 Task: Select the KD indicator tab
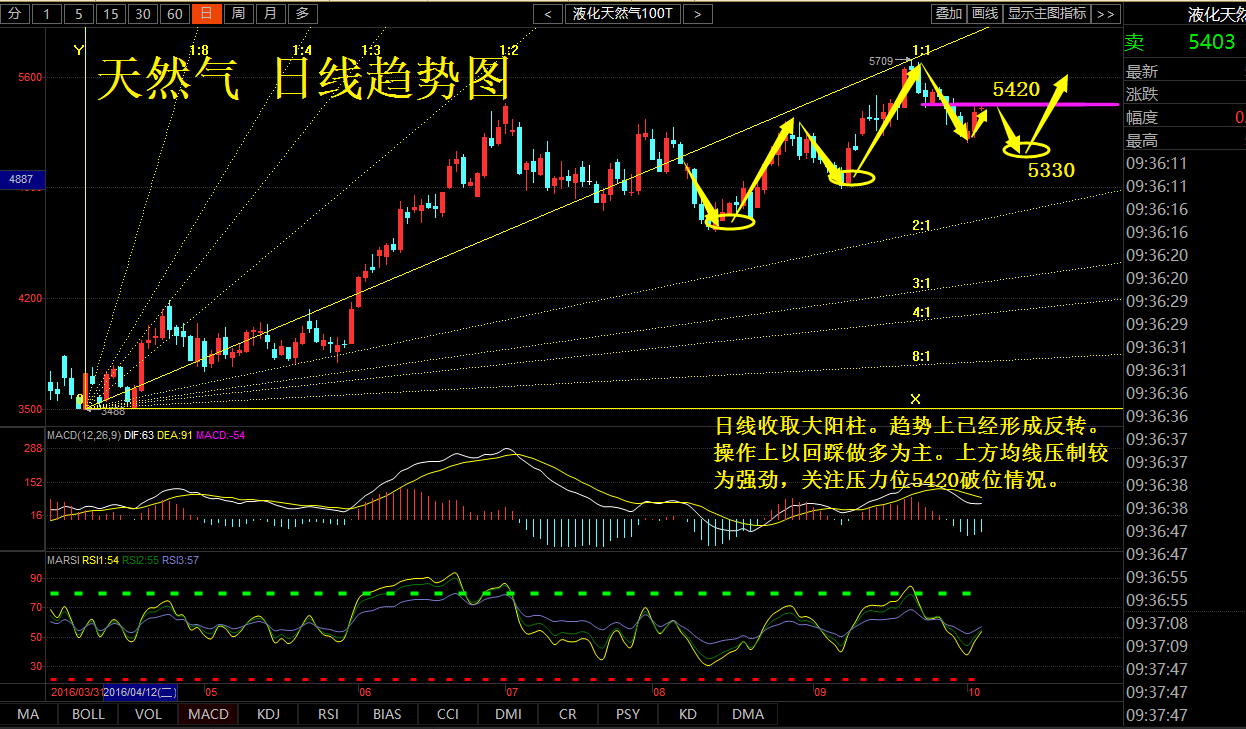(x=687, y=714)
